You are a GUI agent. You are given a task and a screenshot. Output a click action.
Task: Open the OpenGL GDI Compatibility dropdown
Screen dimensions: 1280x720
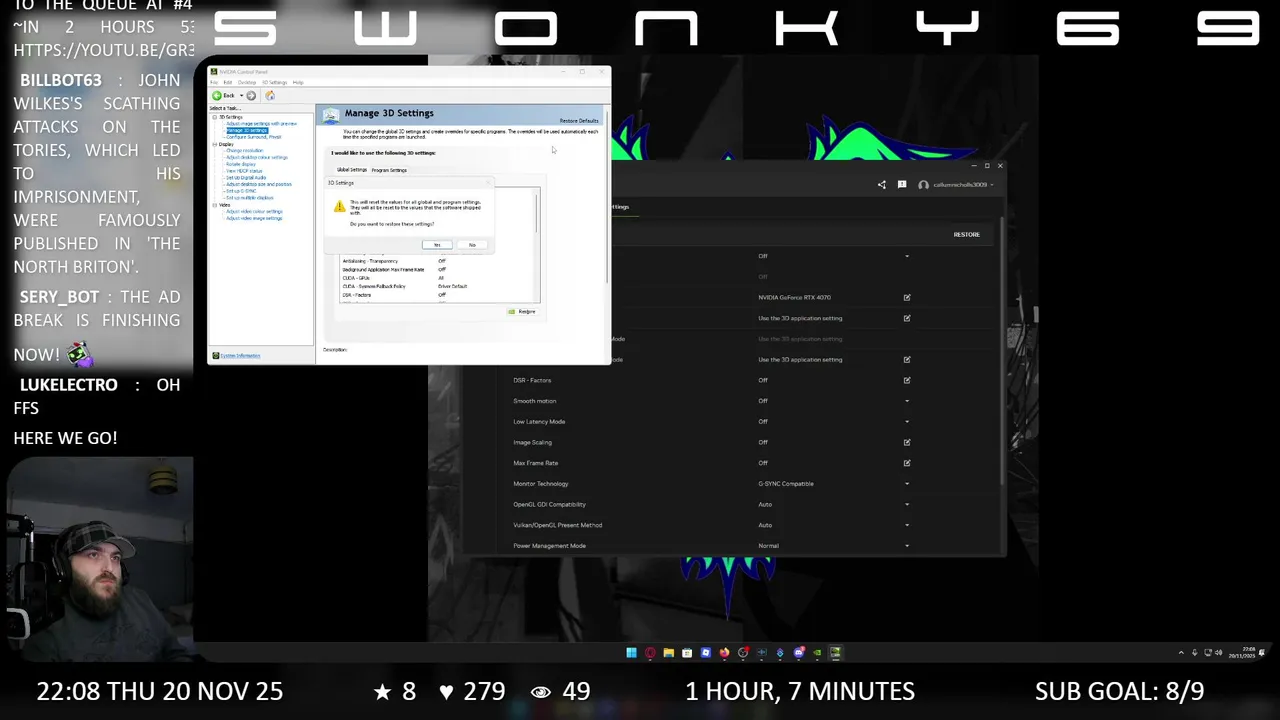907,504
